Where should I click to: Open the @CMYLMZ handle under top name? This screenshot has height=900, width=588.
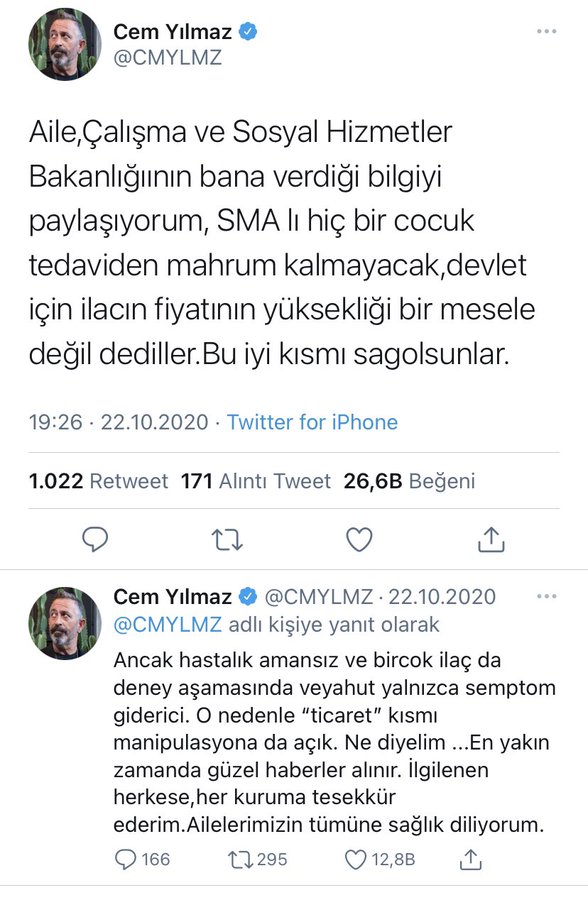(x=167, y=58)
